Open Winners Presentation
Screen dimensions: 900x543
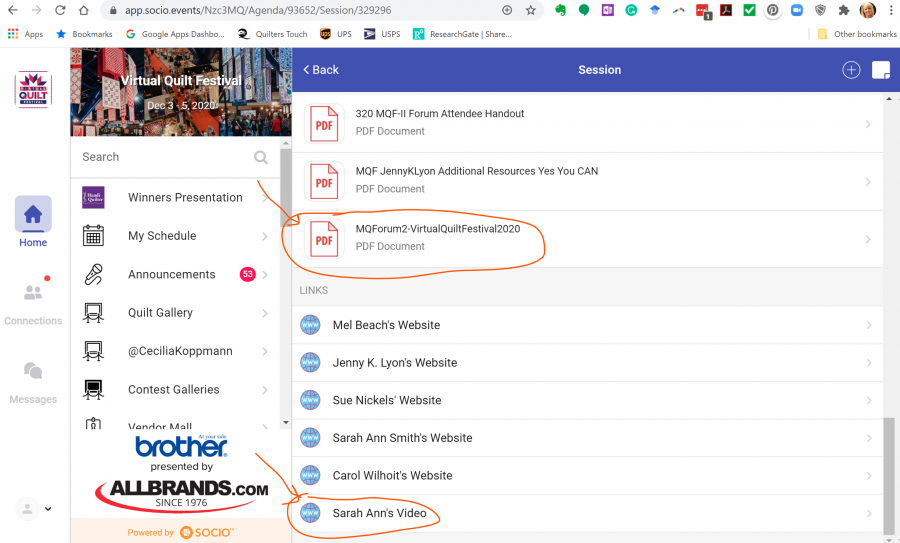coord(176,197)
